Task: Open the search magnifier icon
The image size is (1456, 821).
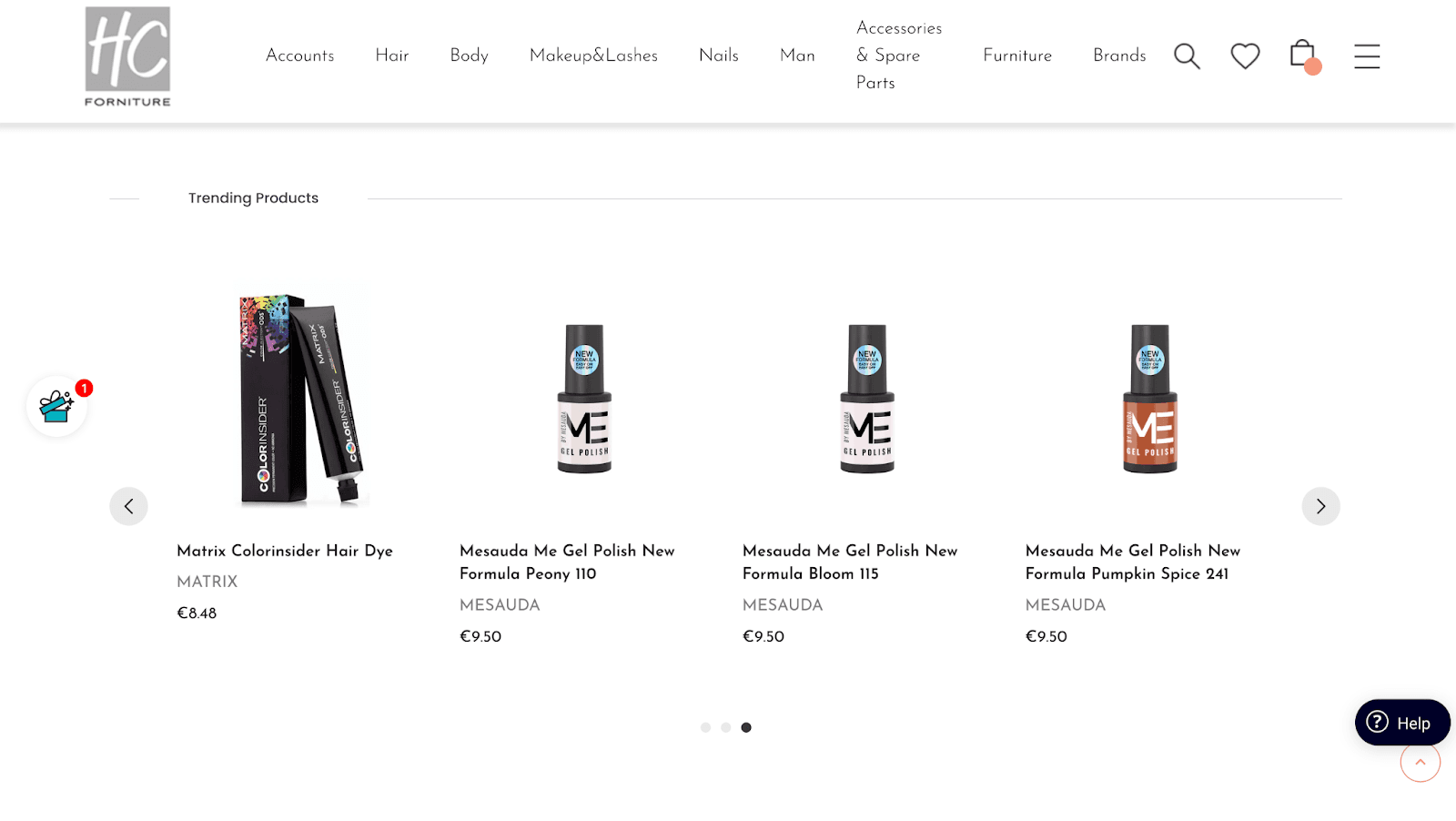Action: coord(1187,56)
